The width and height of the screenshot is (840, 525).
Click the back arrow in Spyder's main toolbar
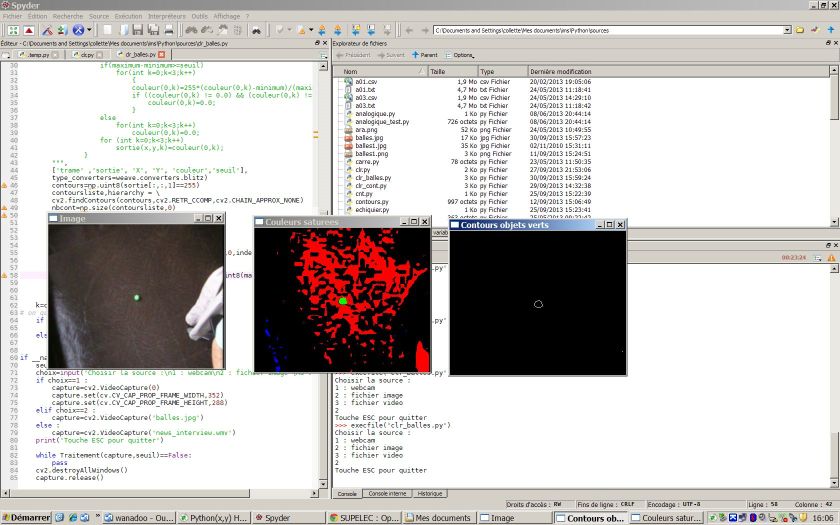pos(408,31)
